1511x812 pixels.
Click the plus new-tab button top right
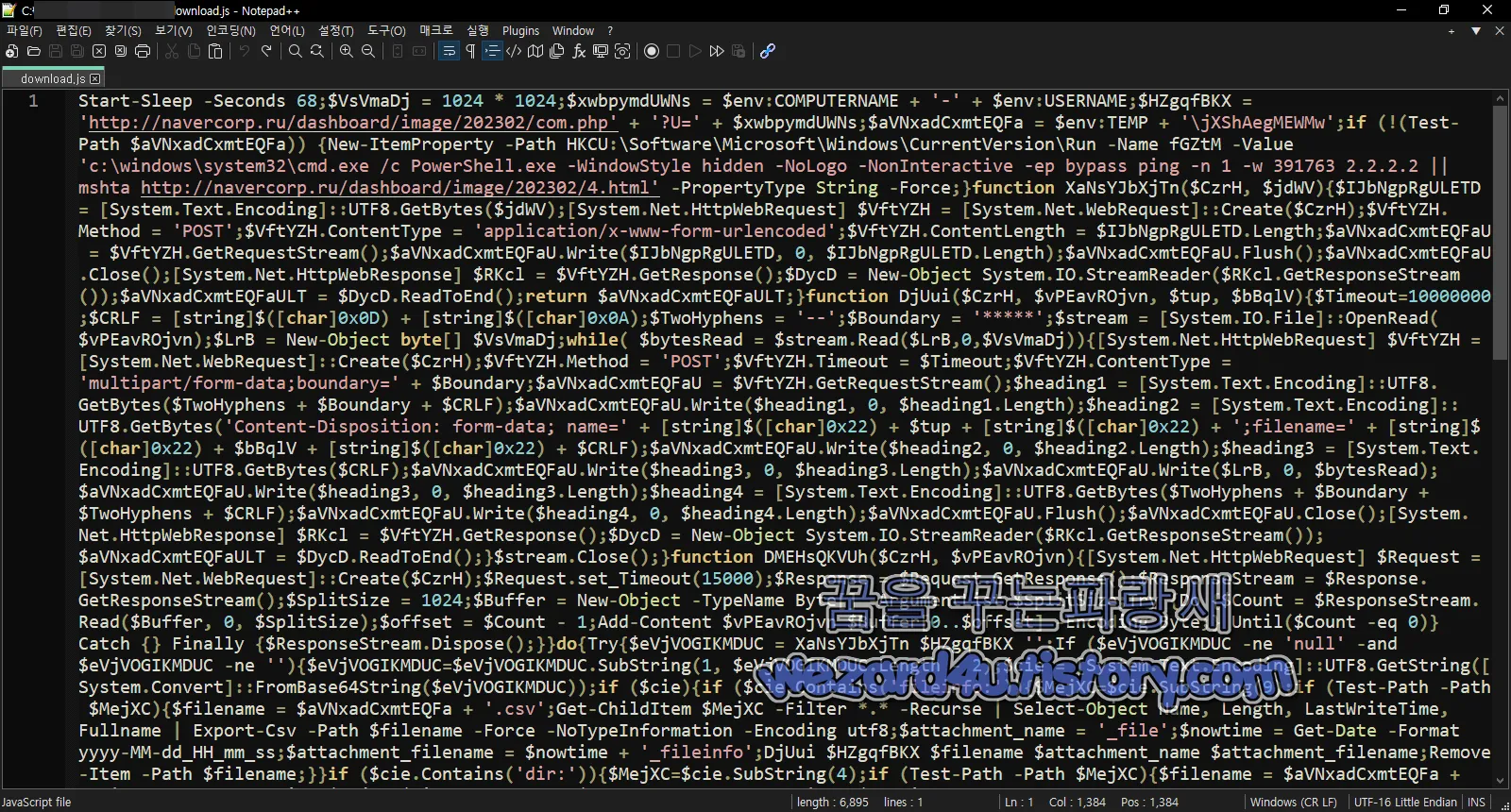tap(1452, 31)
